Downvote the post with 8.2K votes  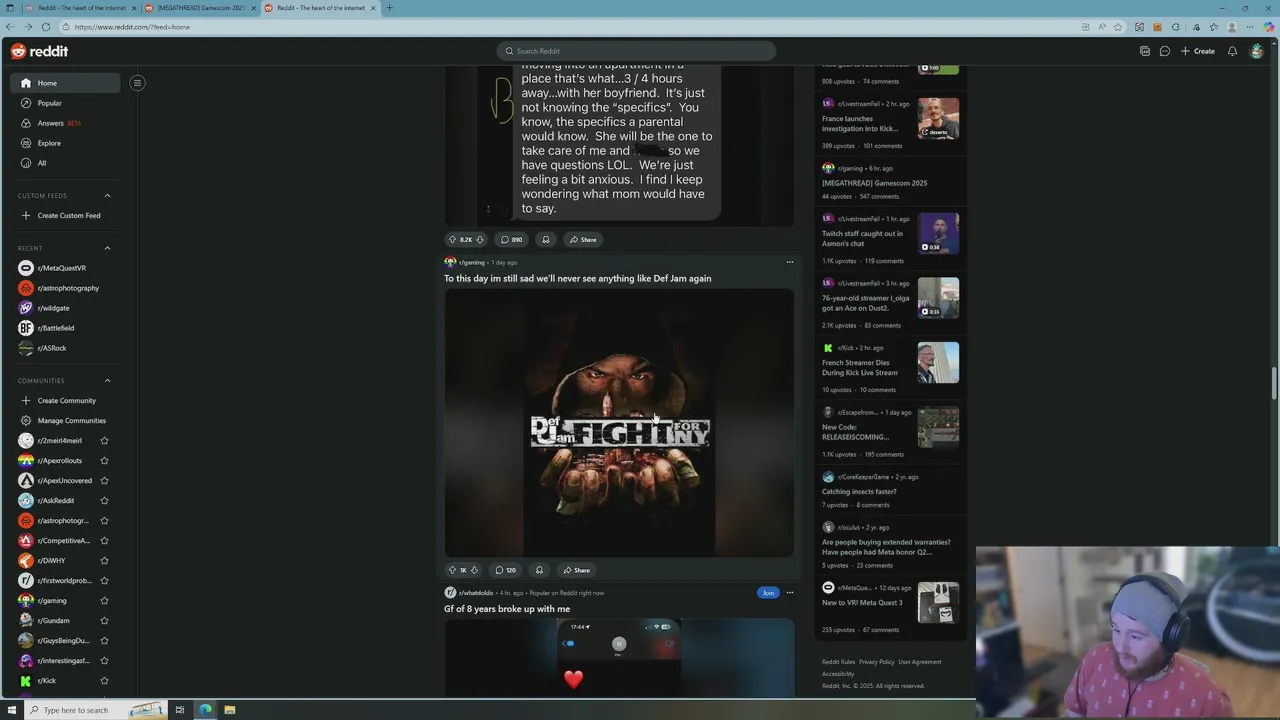click(x=480, y=239)
